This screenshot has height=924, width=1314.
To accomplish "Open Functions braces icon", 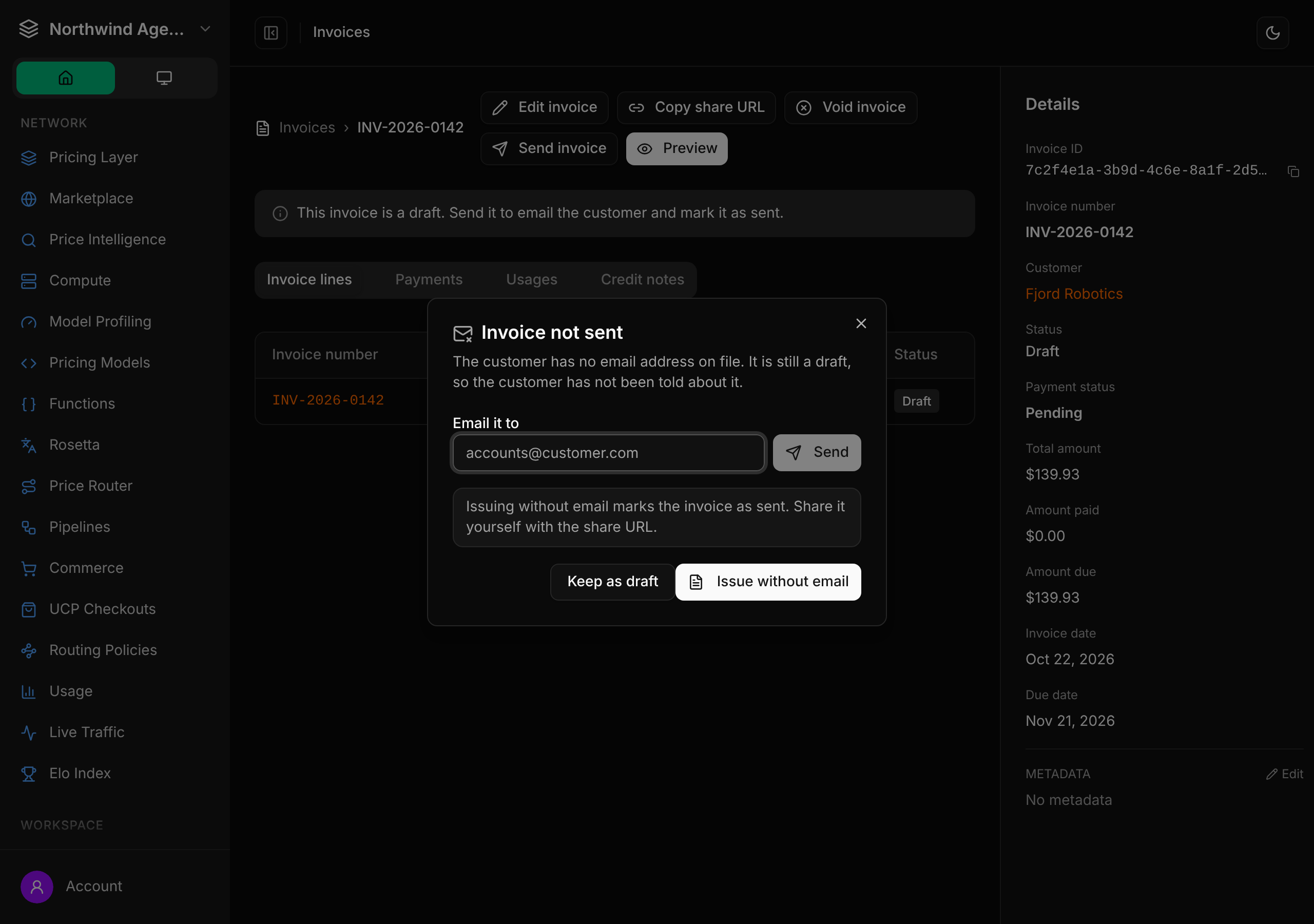I will (29, 404).
